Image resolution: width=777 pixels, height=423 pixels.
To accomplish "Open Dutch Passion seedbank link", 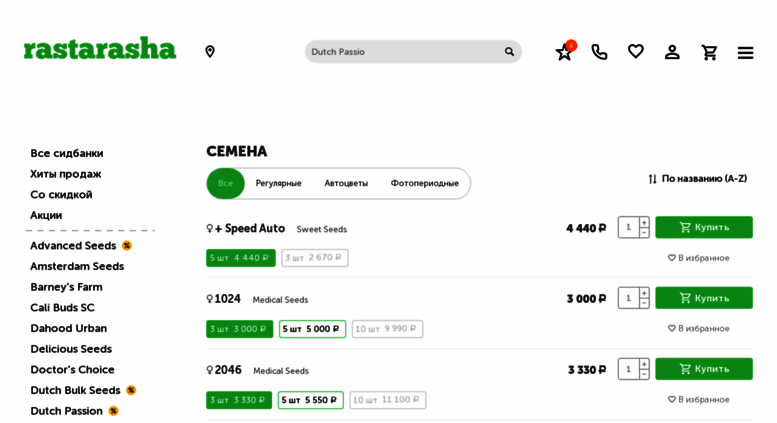I will [x=66, y=411].
